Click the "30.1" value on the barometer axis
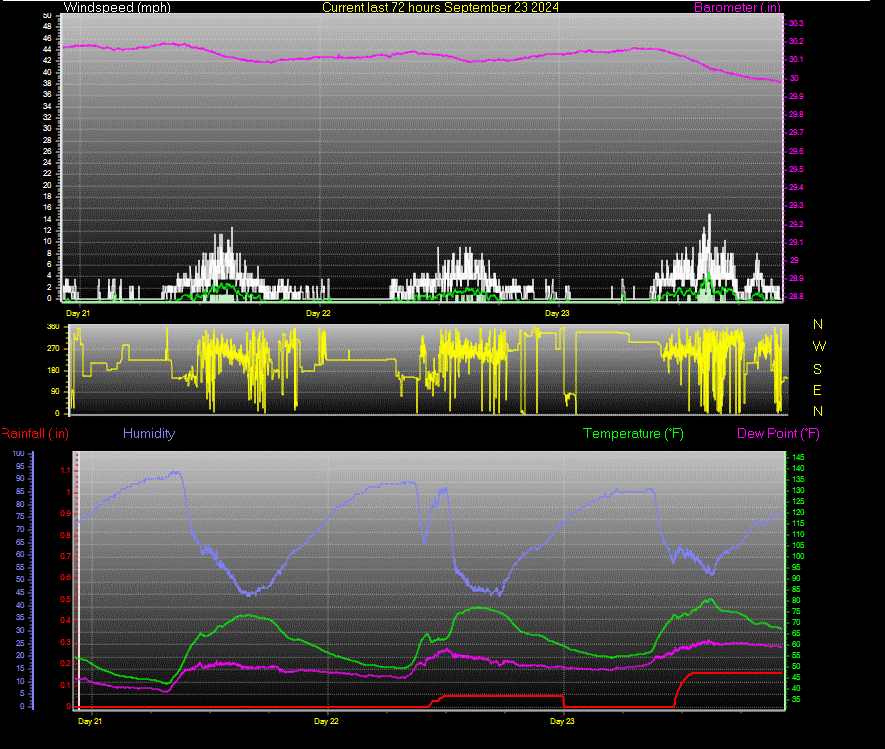The image size is (885, 749). tap(796, 59)
